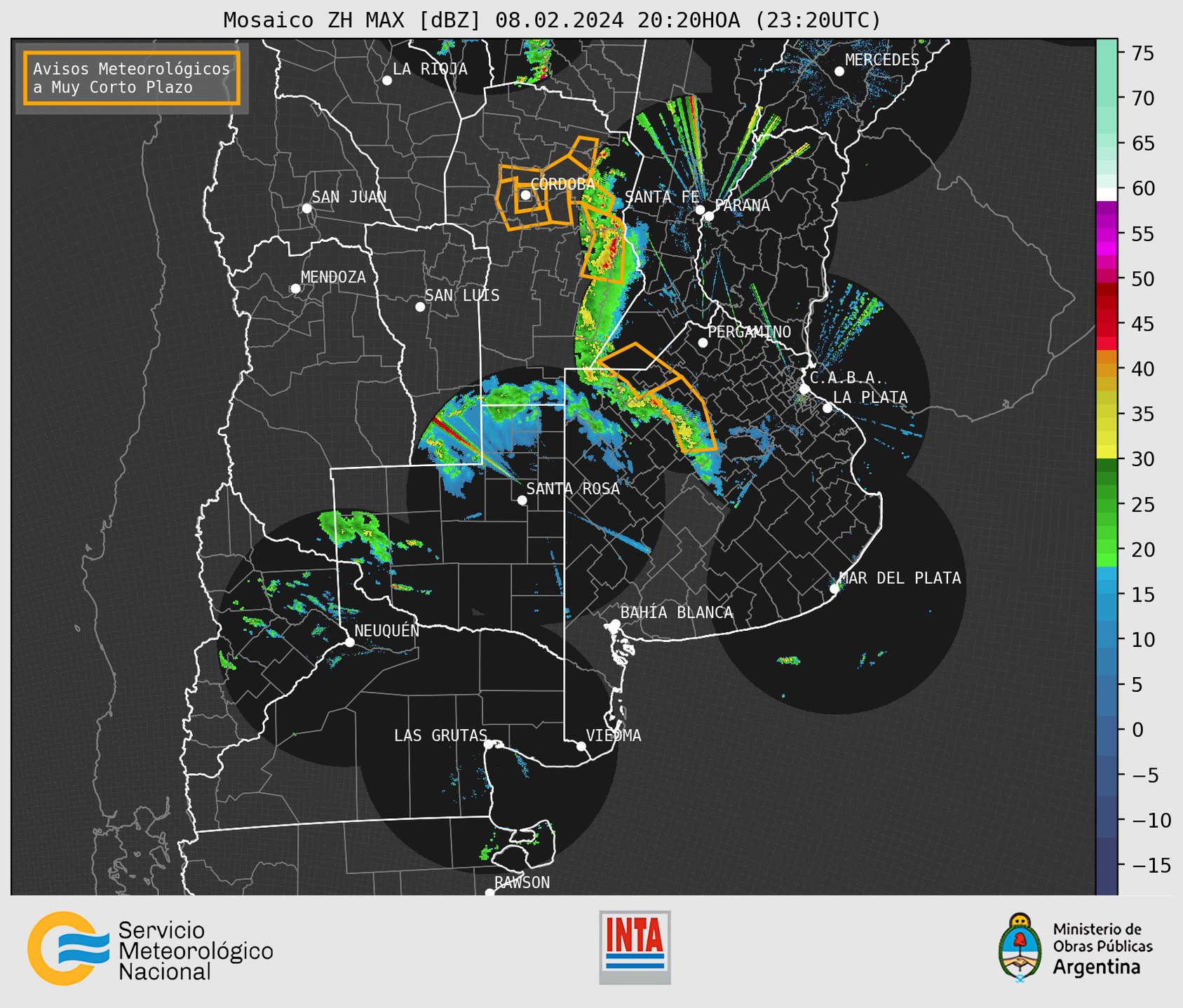
Task: Click the Pergamino city marker dot
Action: tap(703, 343)
